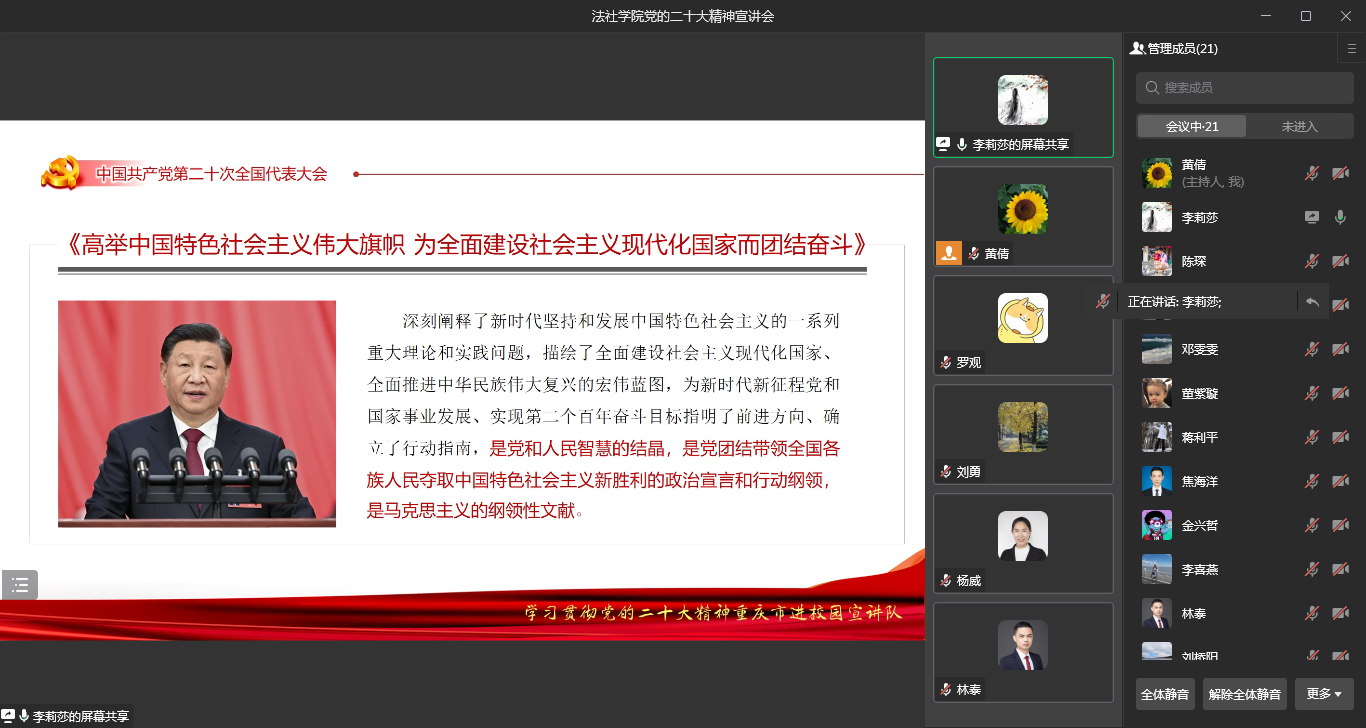Open the list icon on the shared slide
1366x728 pixels.
coord(20,585)
